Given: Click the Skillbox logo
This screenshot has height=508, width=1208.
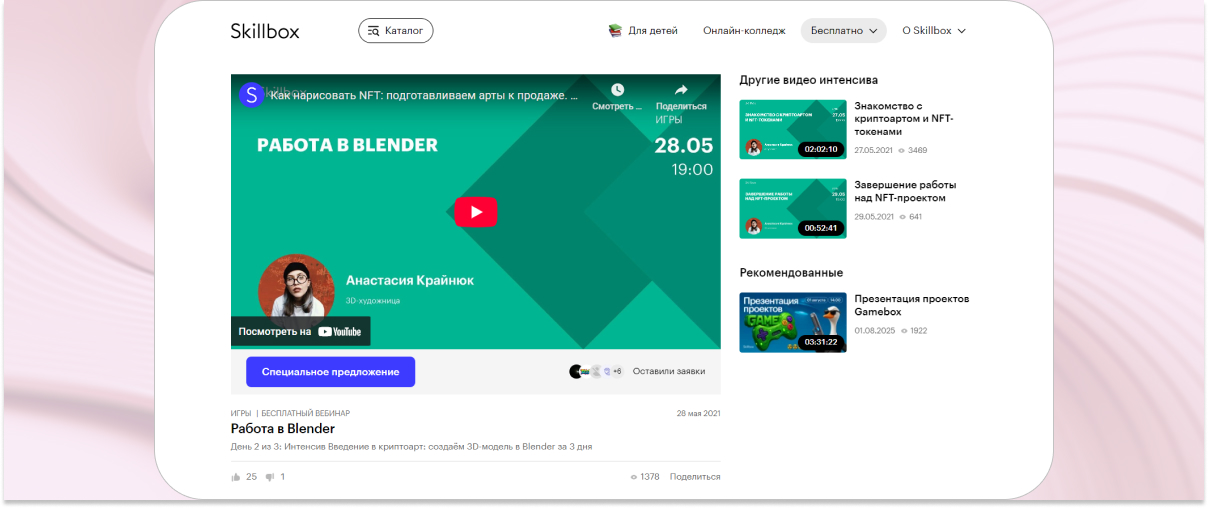Looking at the screenshot, I should 264,31.
